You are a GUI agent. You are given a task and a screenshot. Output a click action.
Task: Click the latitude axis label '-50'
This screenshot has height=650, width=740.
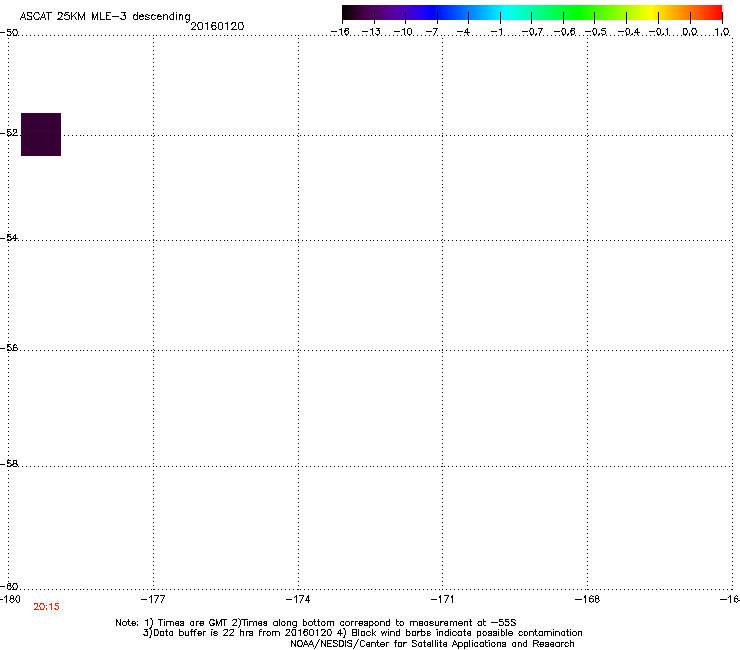(9, 33)
